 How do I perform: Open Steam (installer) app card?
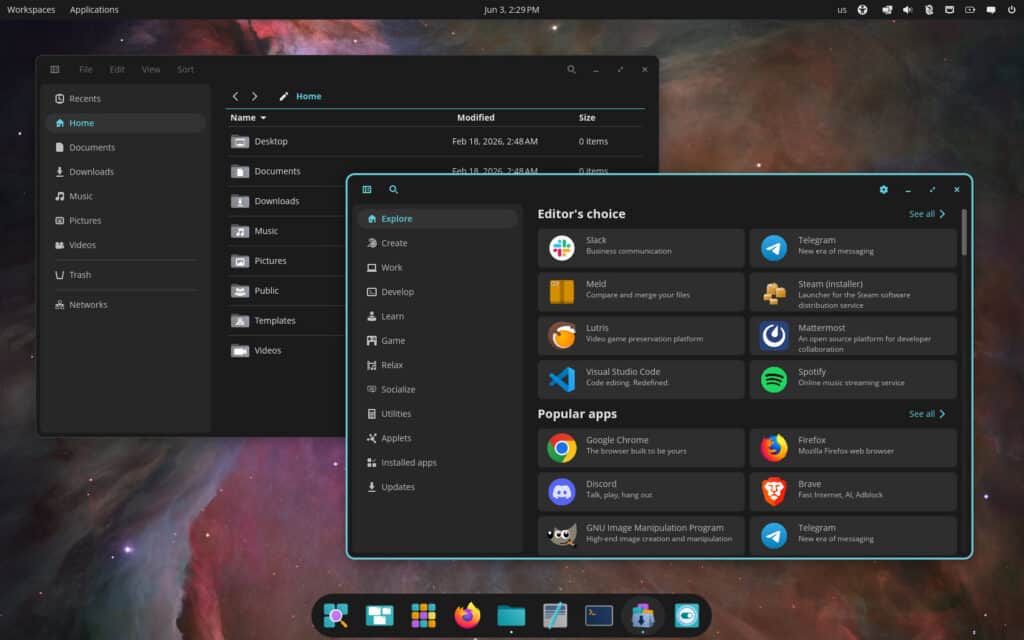[x=853, y=292]
